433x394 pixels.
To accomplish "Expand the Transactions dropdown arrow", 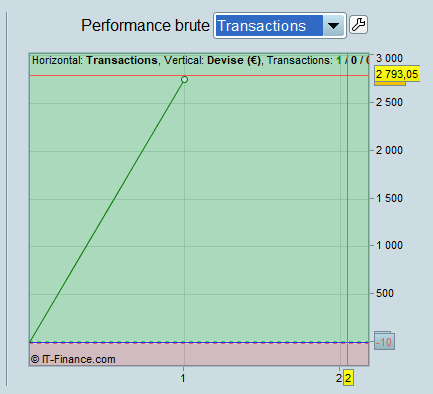I will pos(333,26).
